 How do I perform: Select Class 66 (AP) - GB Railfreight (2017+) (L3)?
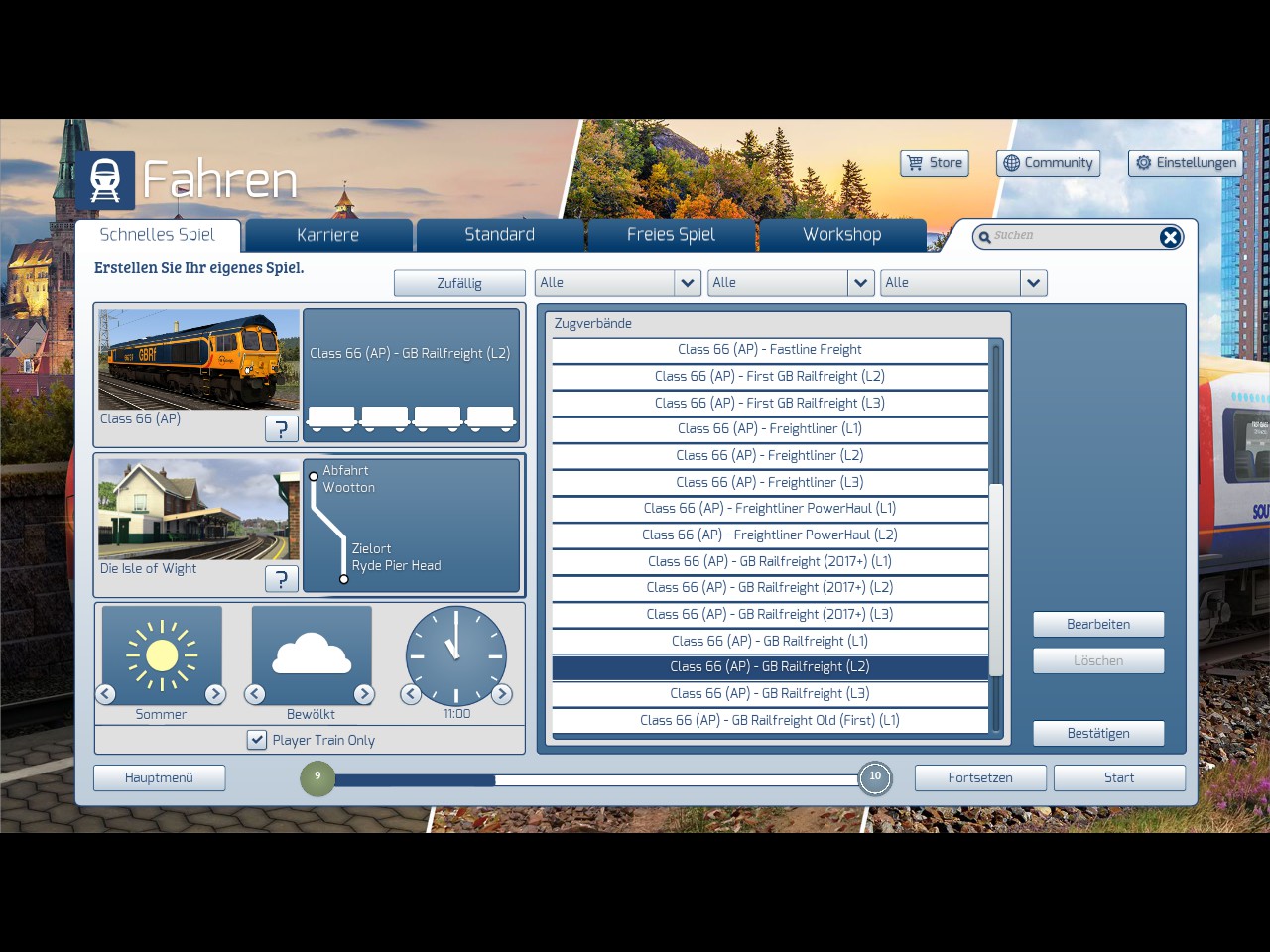770,614
